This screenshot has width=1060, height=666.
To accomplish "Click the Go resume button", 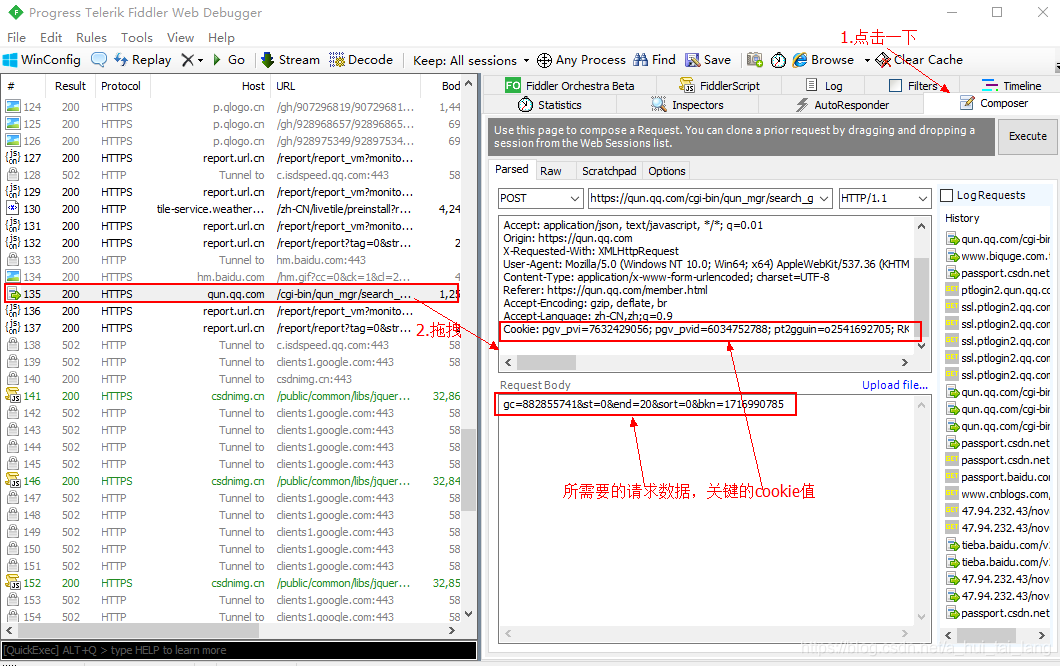I will [x=228, y=60].
